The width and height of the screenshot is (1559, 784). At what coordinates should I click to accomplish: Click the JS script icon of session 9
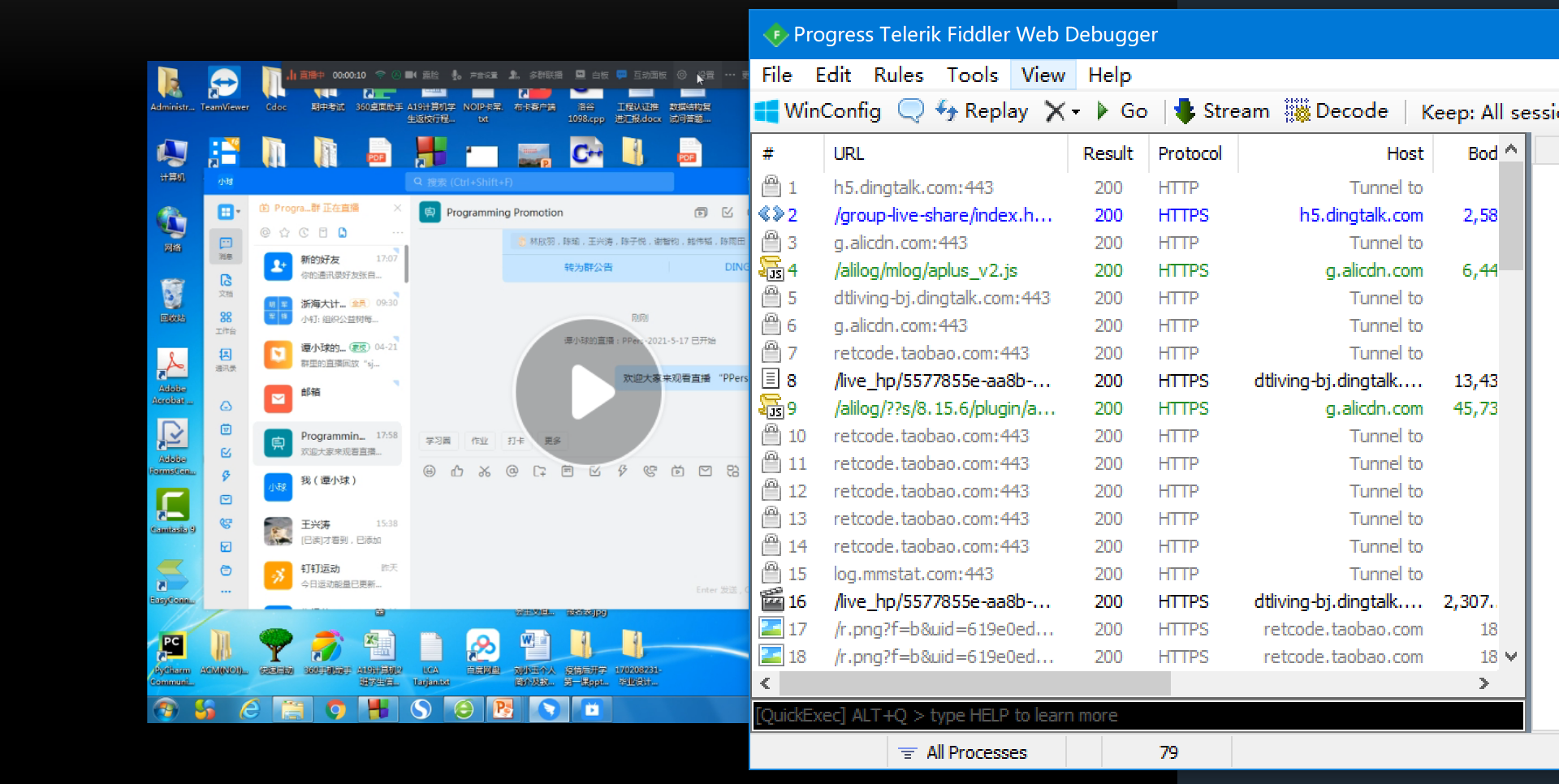coord(771,407)
